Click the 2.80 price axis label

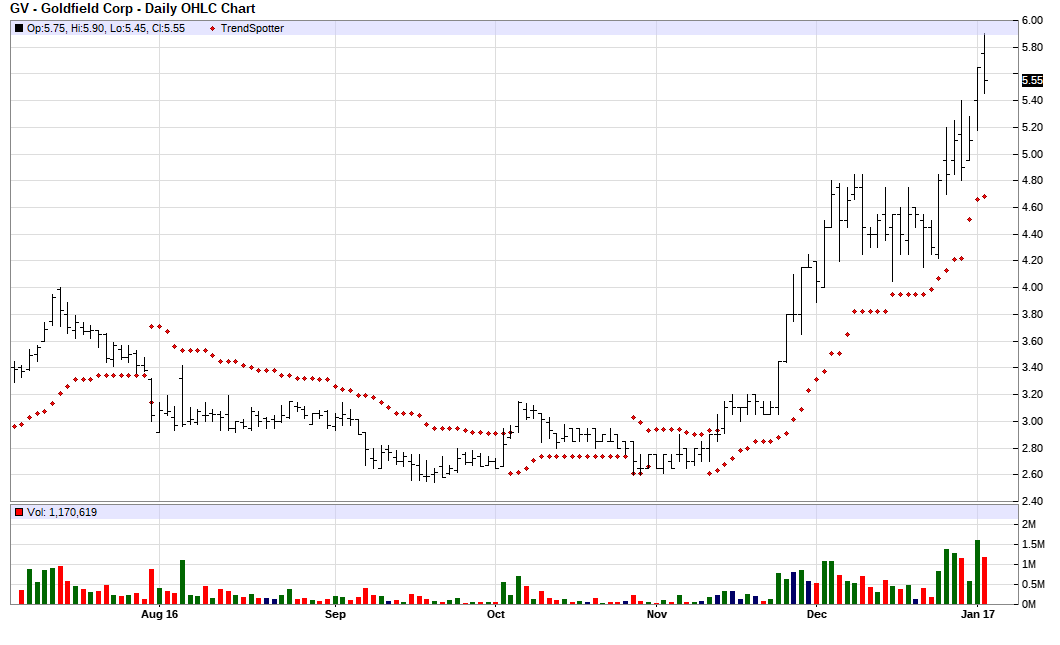(1032, 448)
